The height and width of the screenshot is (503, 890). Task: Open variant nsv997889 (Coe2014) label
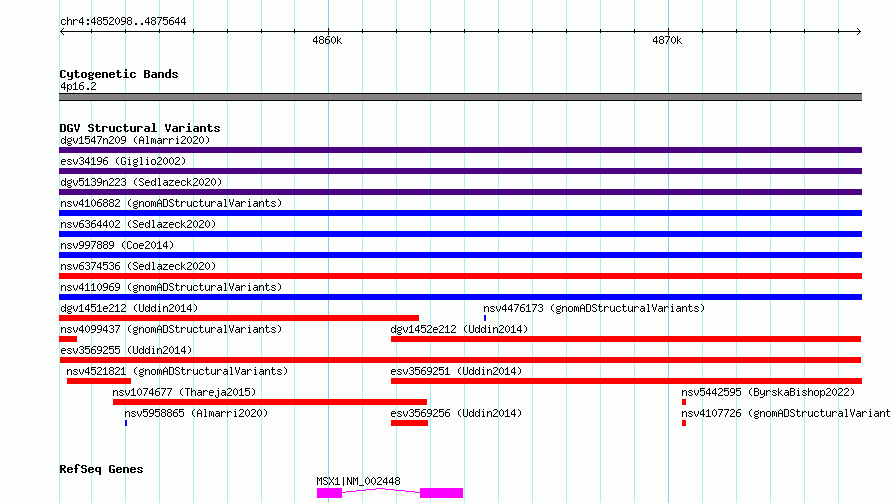117,245
